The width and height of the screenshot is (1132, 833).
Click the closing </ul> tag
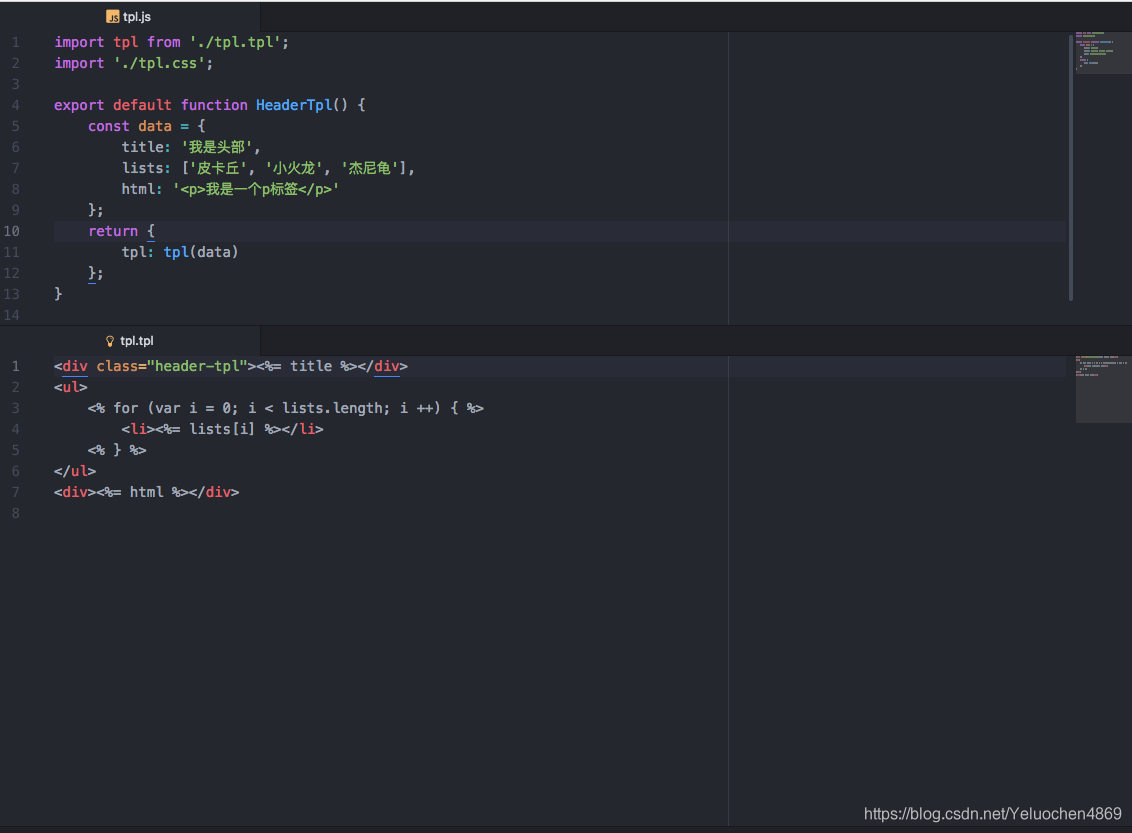(x=75, y=471)
